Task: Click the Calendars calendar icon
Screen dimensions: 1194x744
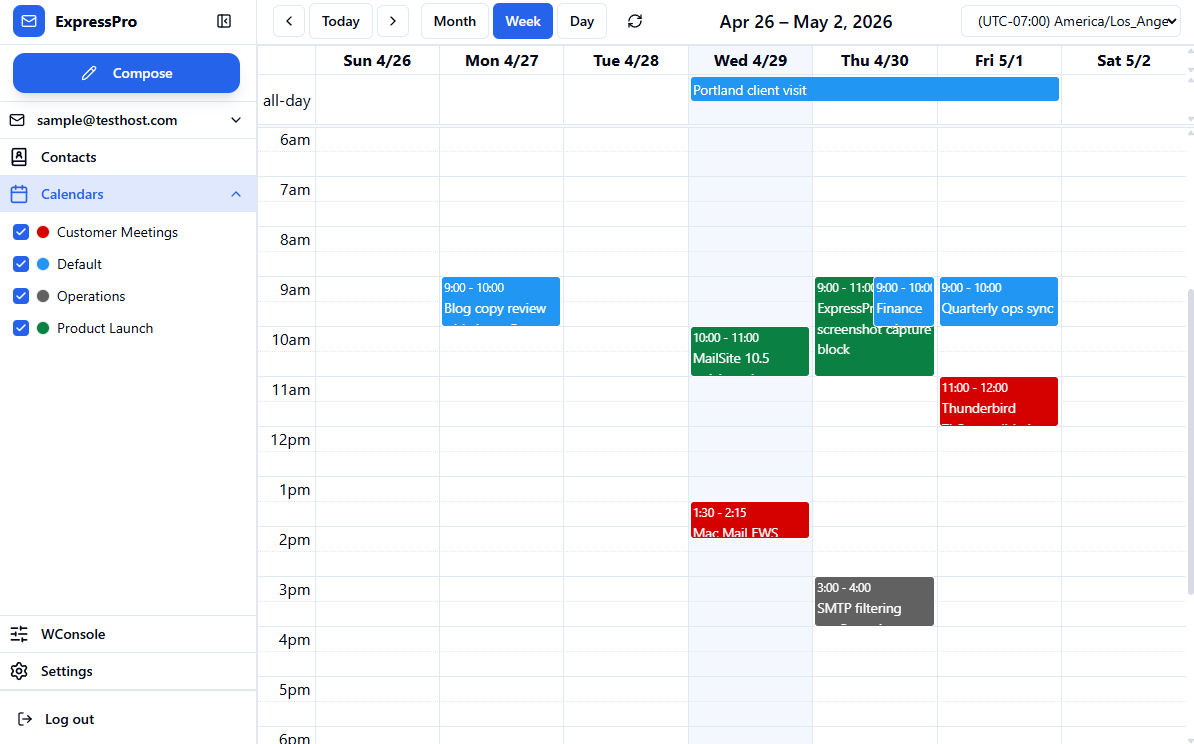Action: (x=19, y=194)
